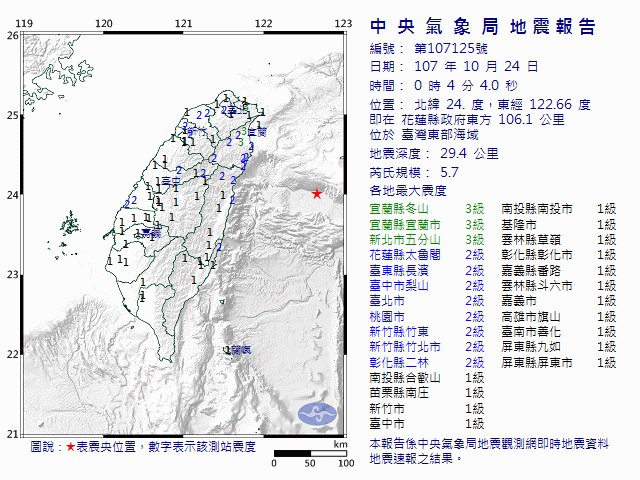Click the km scale bar below map
Screen dimensions: 640x480
point(310,453)
